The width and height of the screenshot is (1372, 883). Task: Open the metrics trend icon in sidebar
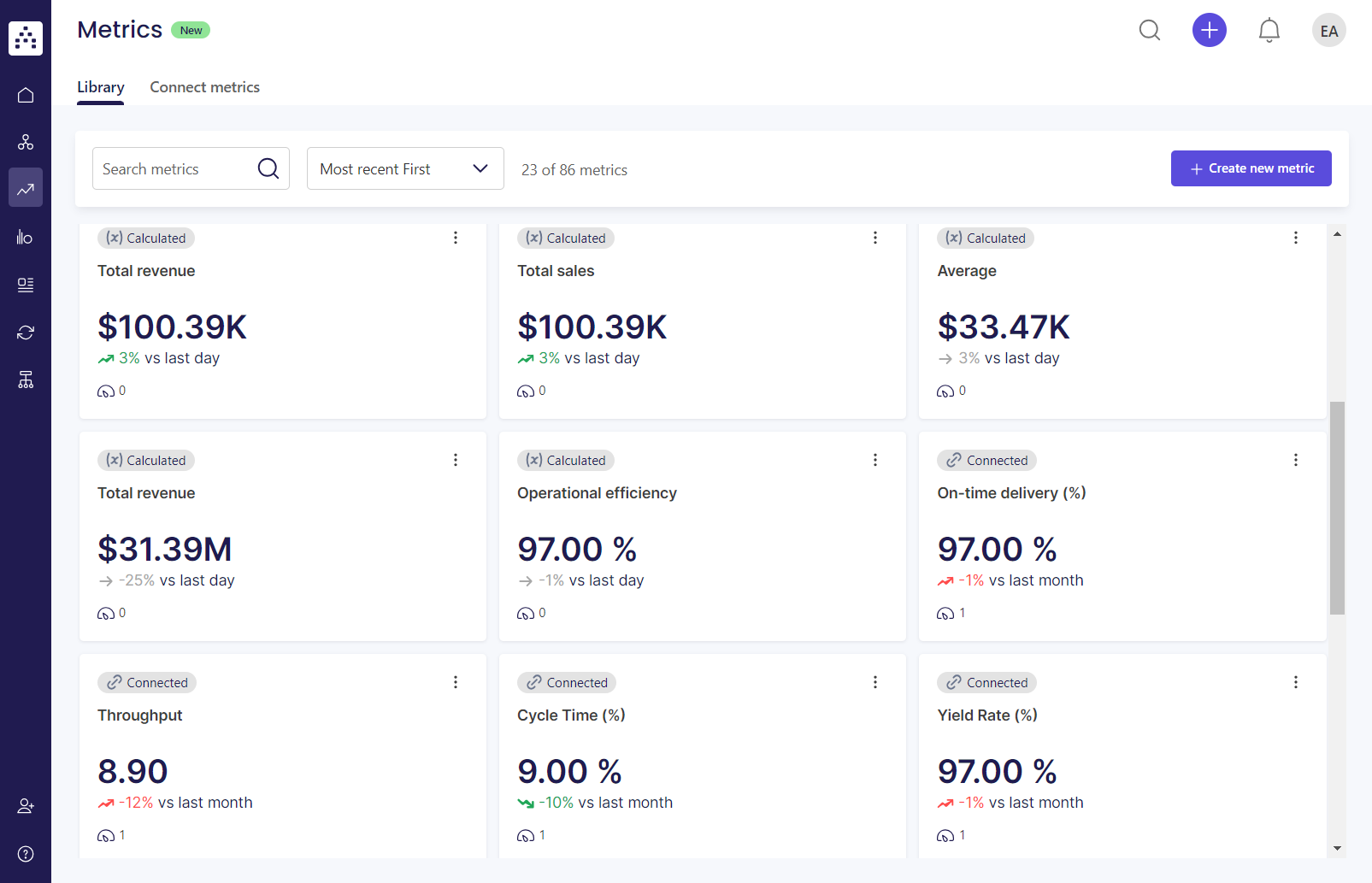pyautogui.click(x=26, y=188)
